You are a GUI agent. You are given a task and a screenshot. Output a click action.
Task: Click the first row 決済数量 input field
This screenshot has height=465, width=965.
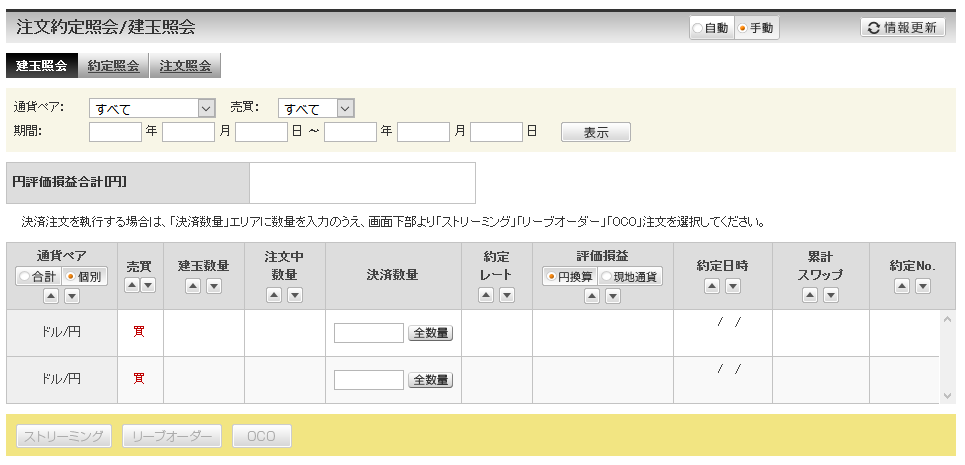pyautogui.click(x=368, y=333)
